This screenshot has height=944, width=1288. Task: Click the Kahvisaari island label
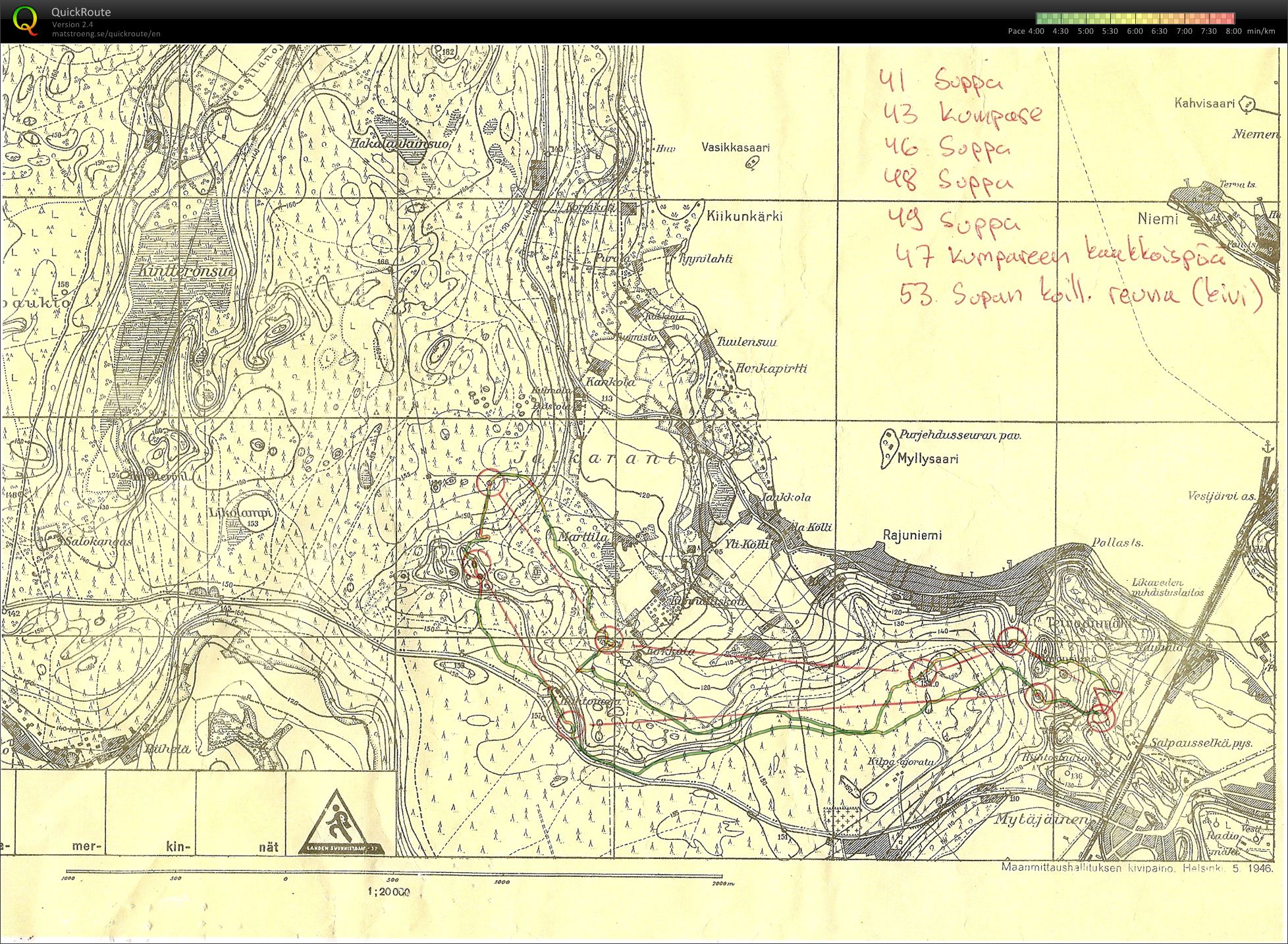(1204, 103)
